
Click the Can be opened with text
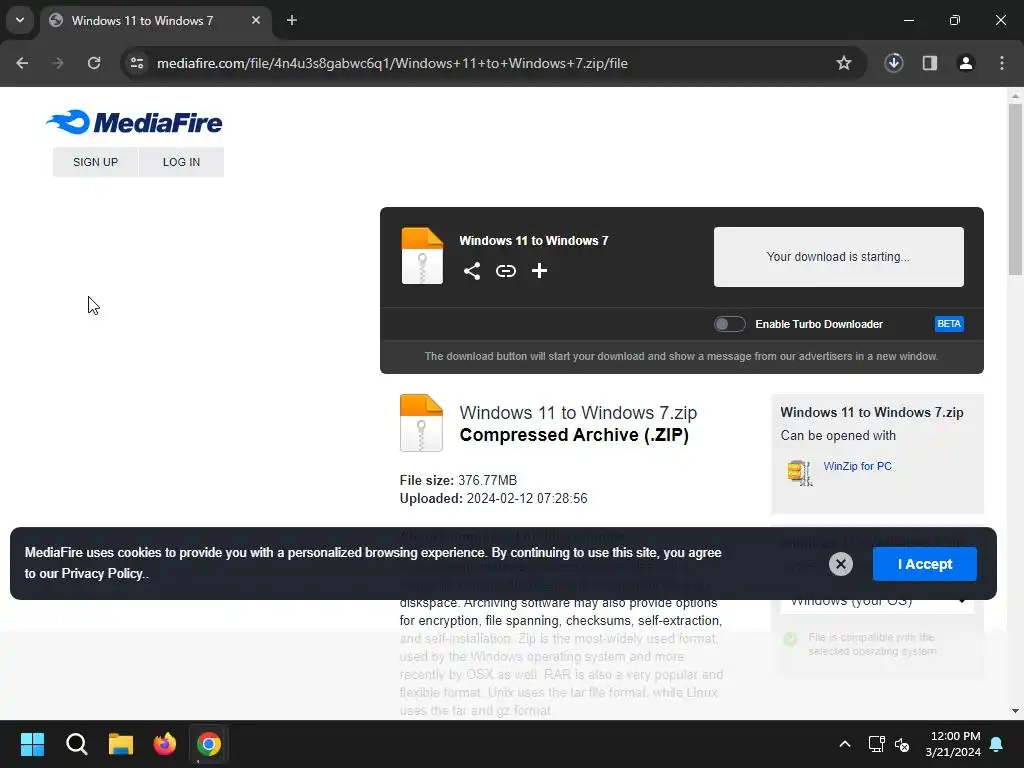(x=838, y=436)
